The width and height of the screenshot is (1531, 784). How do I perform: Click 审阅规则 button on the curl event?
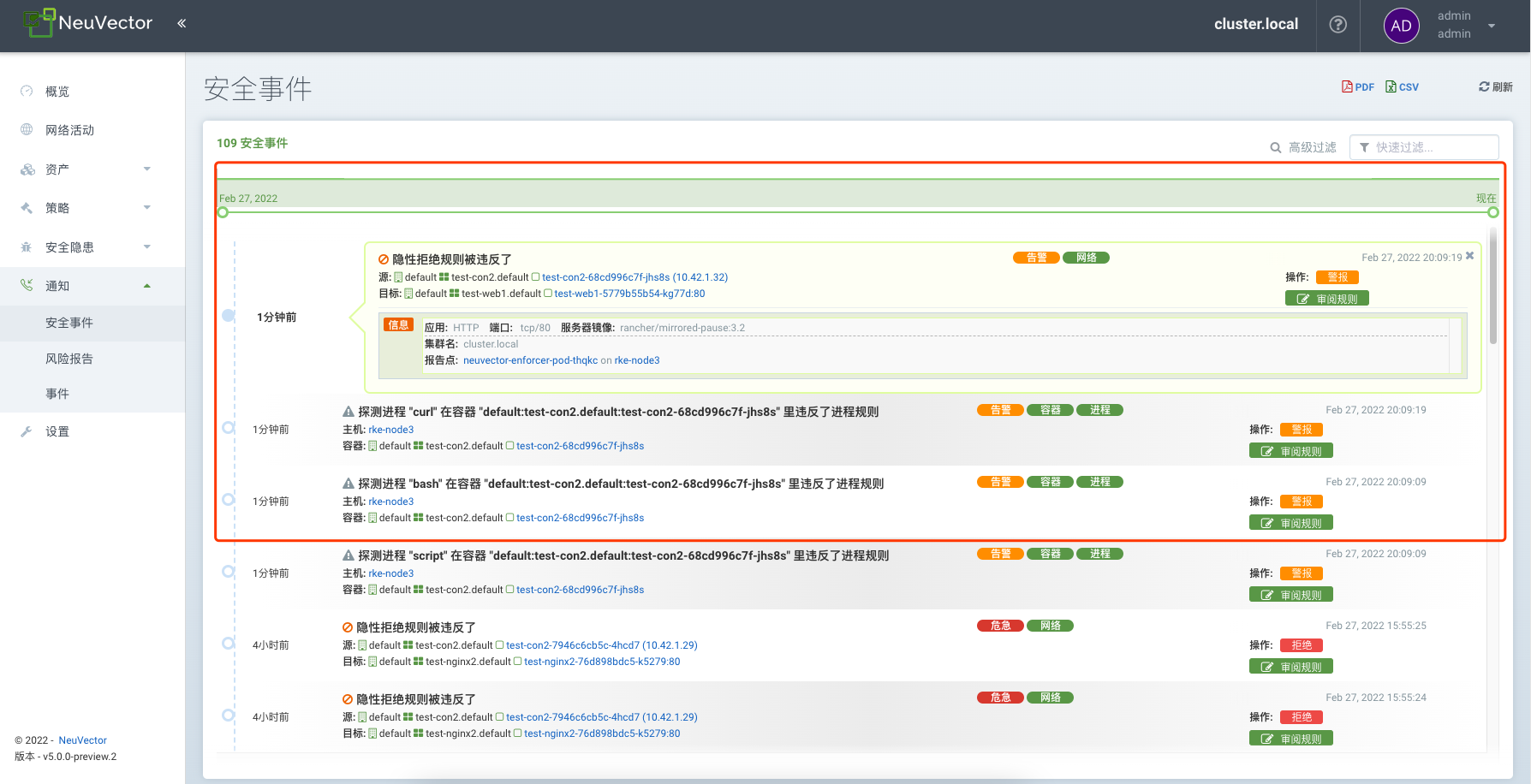(x=1290, y=451)
